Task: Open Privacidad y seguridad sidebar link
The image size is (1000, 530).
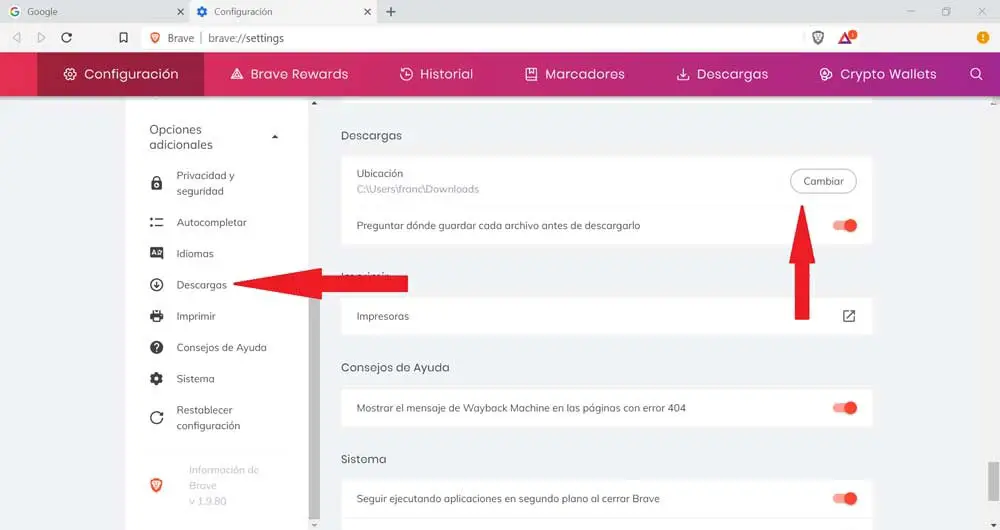Action: click(205, 183)
